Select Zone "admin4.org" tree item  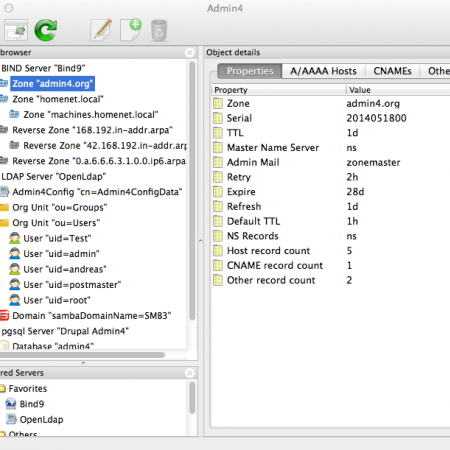(53, 84)
